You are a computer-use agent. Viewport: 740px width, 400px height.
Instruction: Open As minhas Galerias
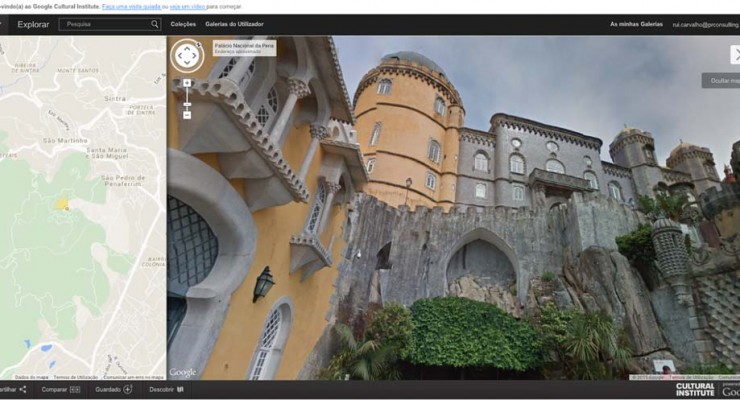point(636,24)
